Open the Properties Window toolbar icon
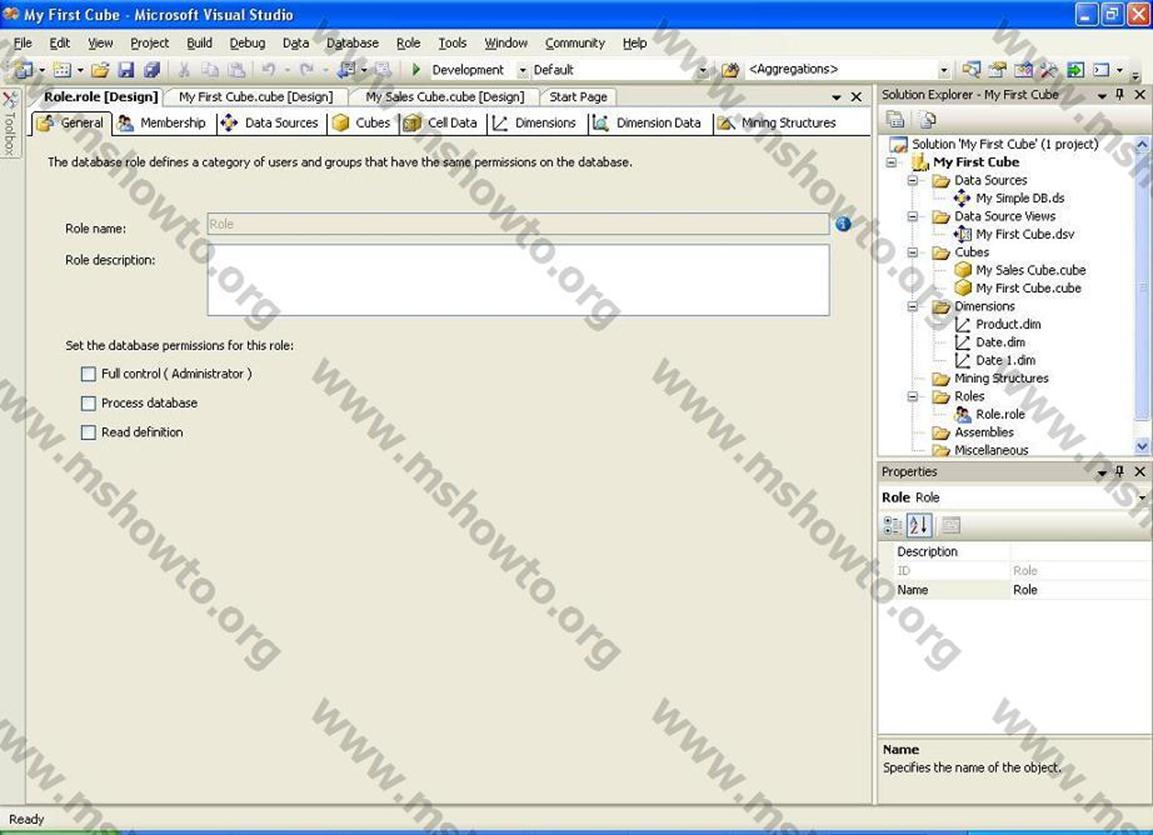Image resolution: width=1153 pixels, height=835 pixels. [x=997, y=70]
